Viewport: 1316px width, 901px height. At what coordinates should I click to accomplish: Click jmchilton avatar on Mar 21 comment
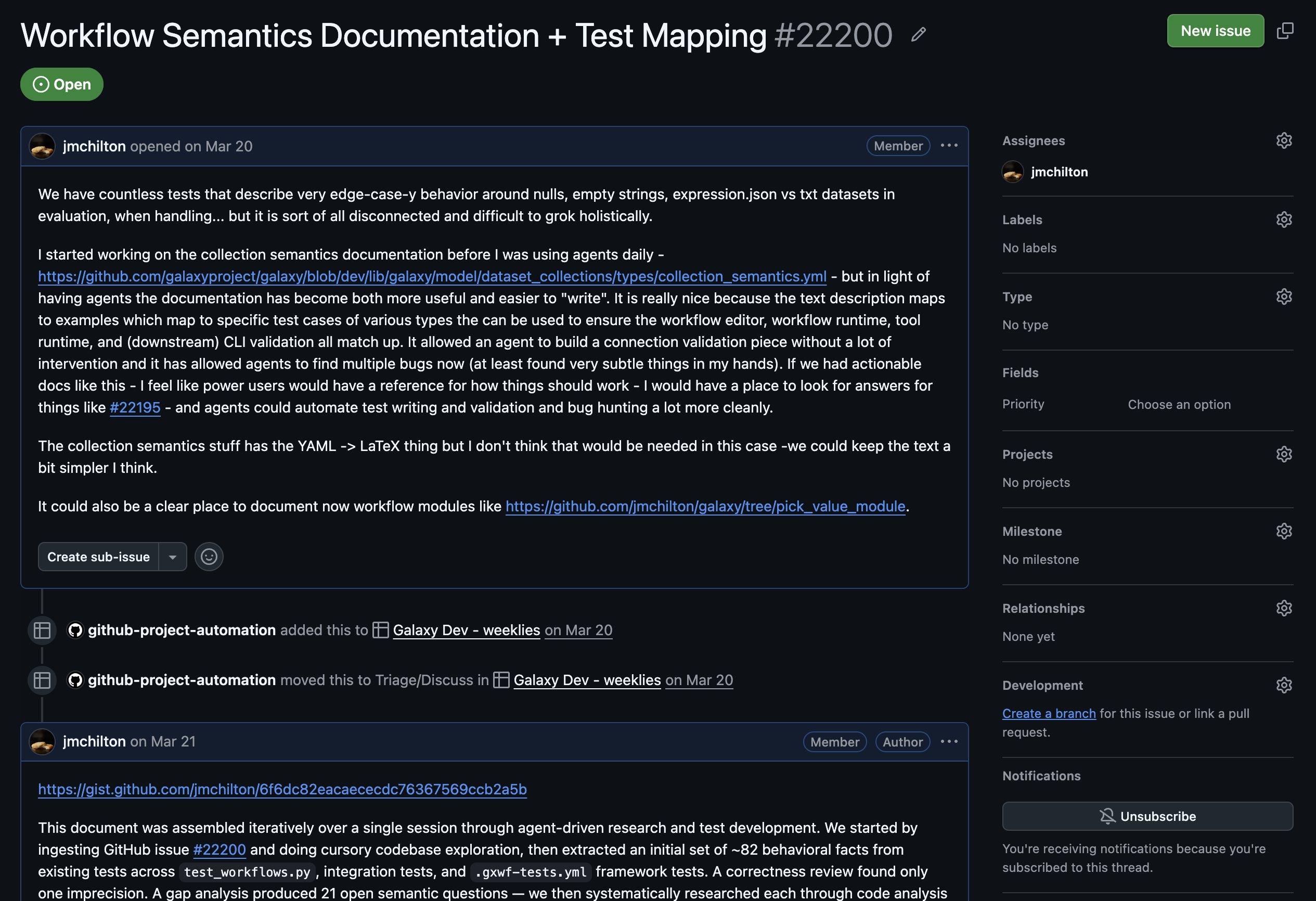click(42, 742)
